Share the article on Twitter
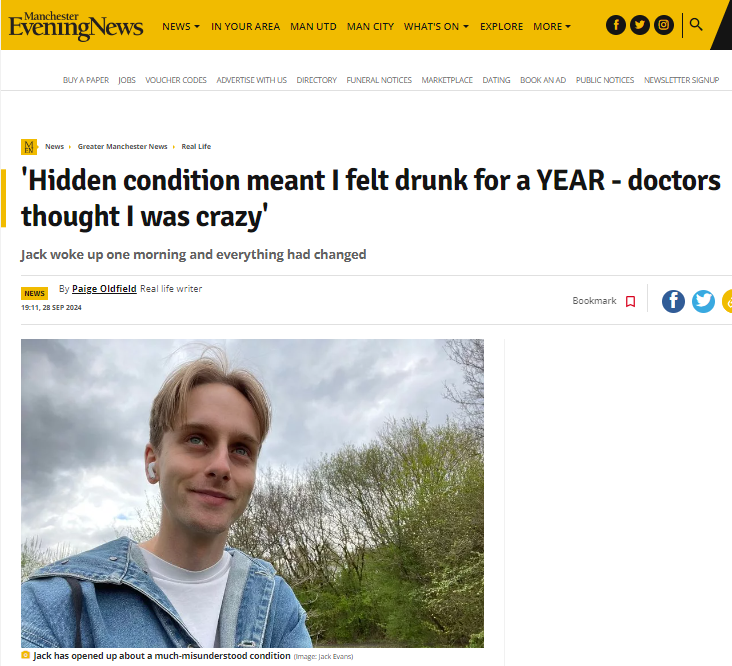This screenshot has width=732, height=666. [704, 301]
